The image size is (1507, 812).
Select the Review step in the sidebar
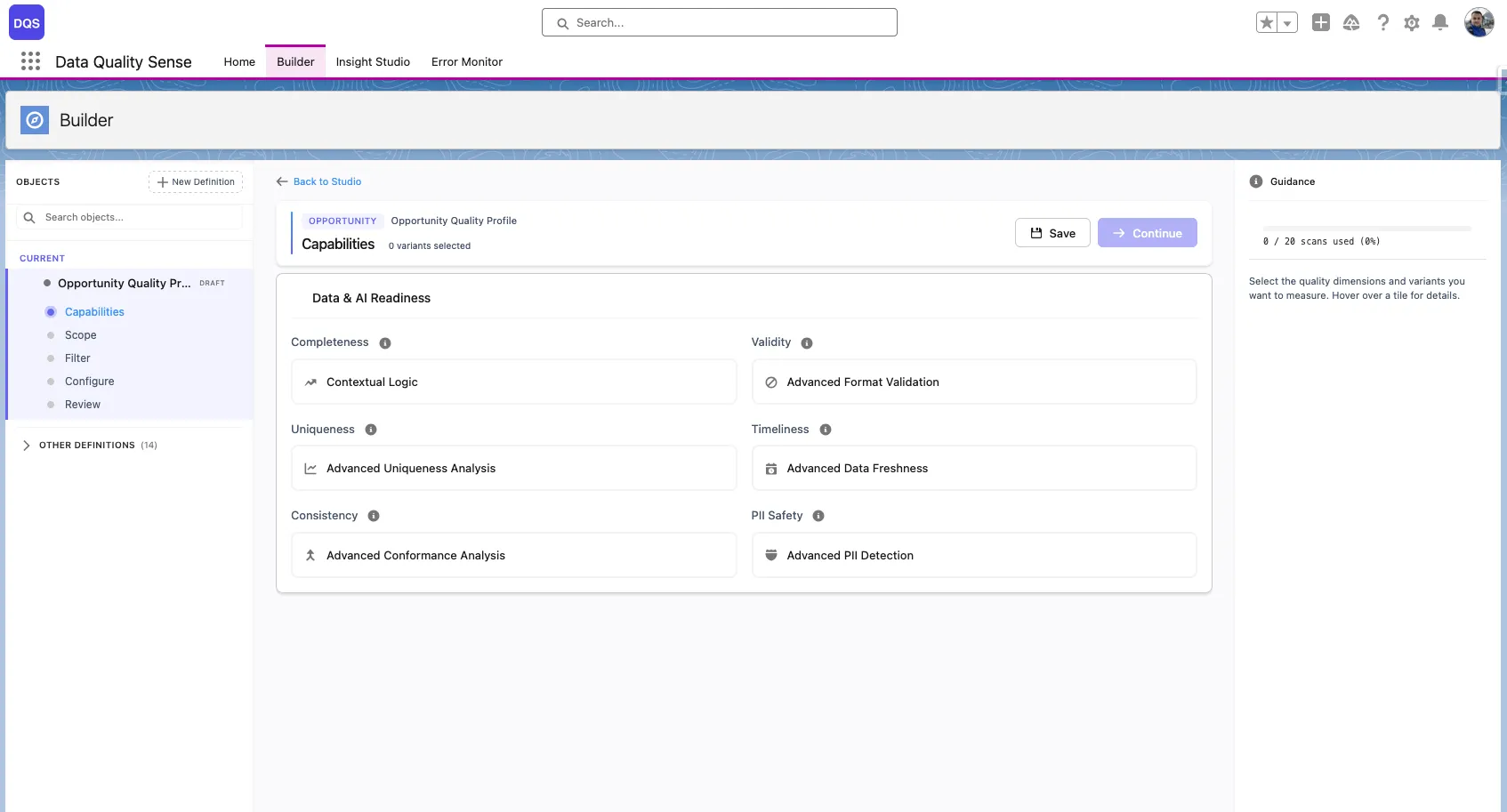tap(85, 404)
